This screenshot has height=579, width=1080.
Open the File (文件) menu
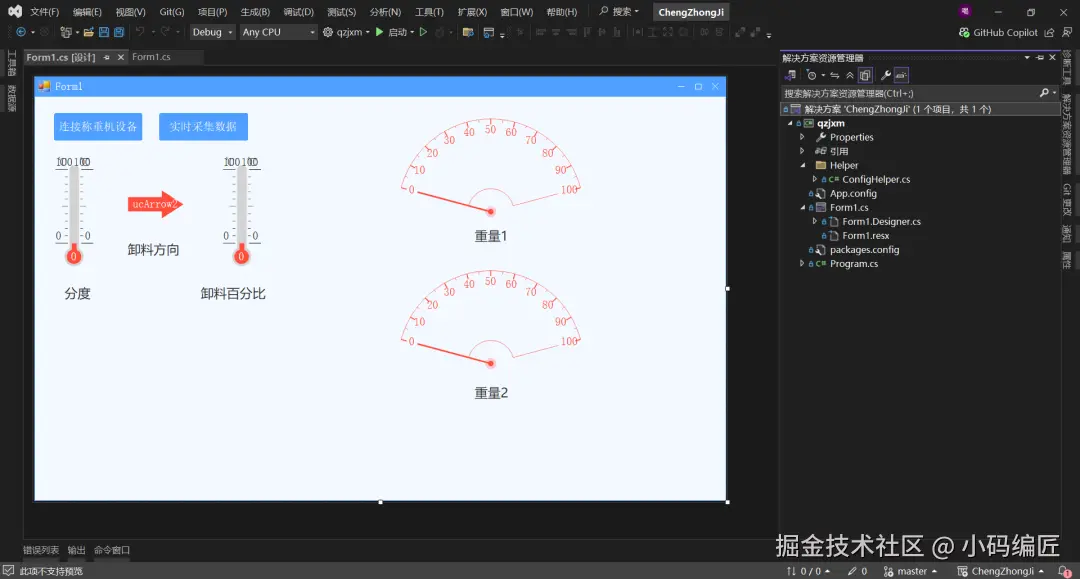point(44,12)
